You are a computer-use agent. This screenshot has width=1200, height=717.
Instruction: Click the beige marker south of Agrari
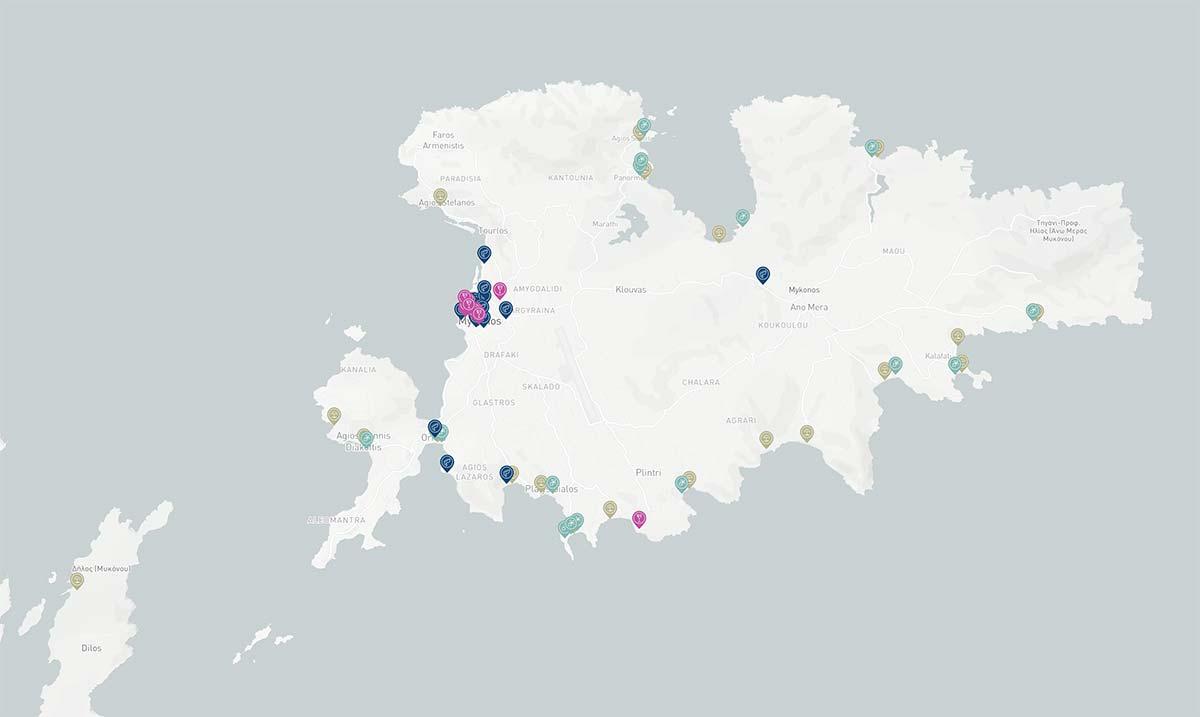[x=766, y=438]
